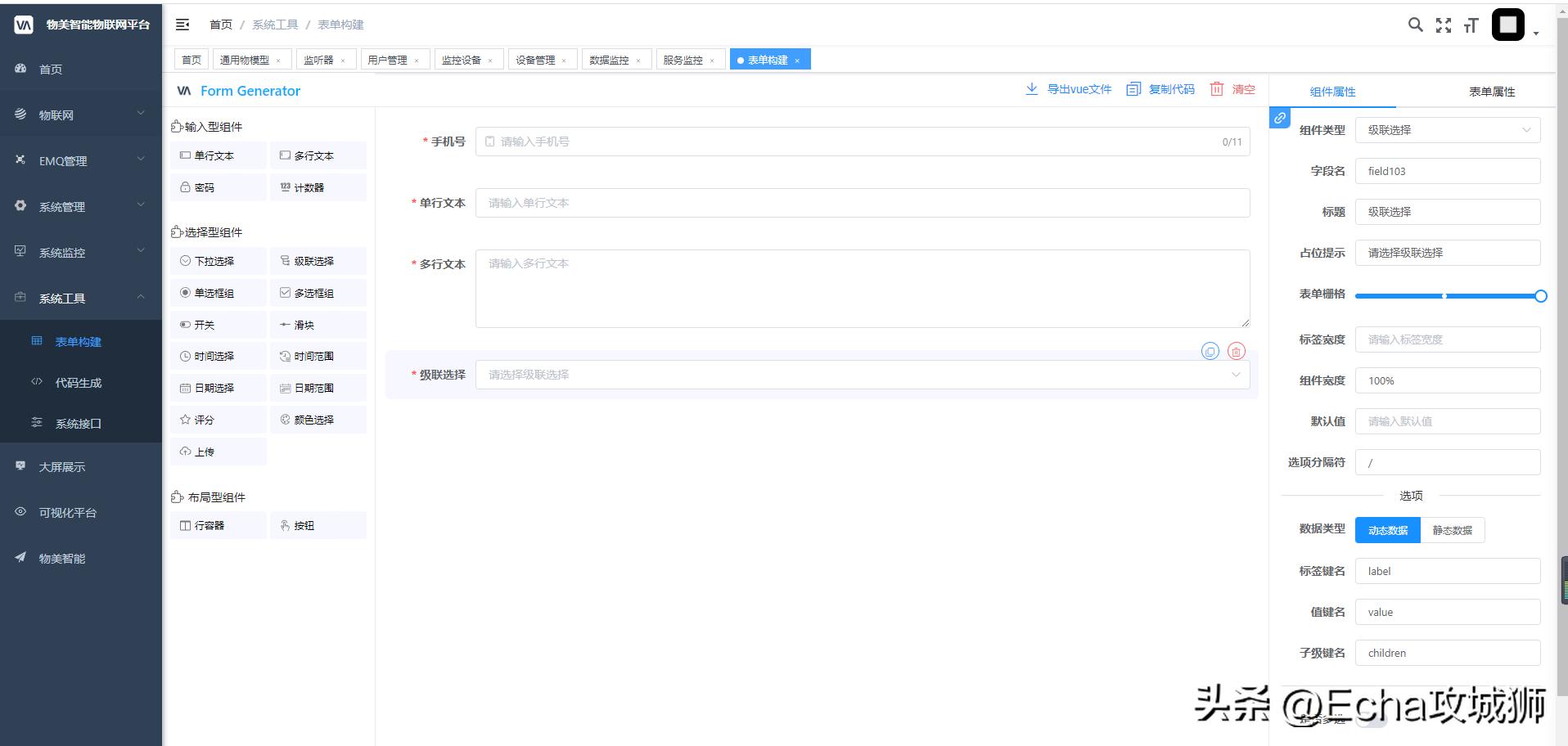Collapse the sidebar with the hamburger icon
The width and height of the screenshot is (1568, 746).
[182, 25]
